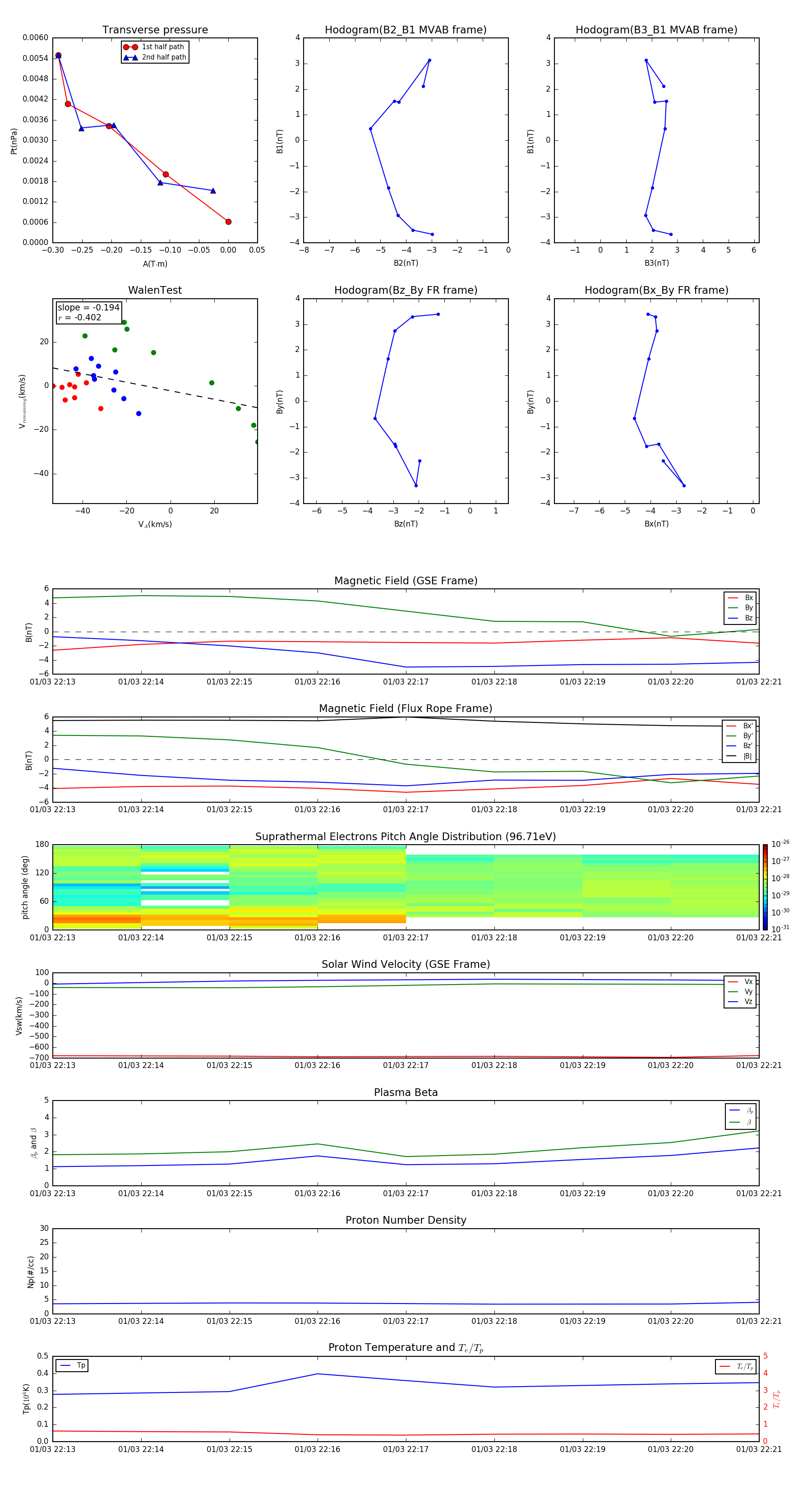Click the "pitch angle (deg)" axis label
Viewport: 812px width, 1489px height.
coord(25,887)
